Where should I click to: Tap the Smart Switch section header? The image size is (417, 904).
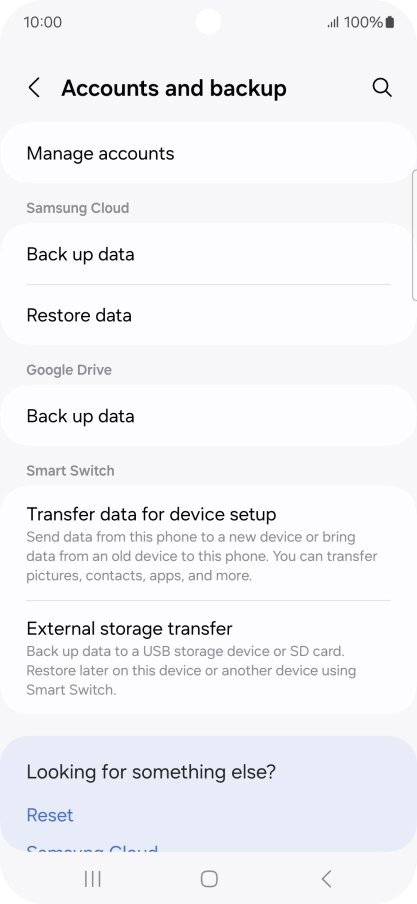pos(70,470)
